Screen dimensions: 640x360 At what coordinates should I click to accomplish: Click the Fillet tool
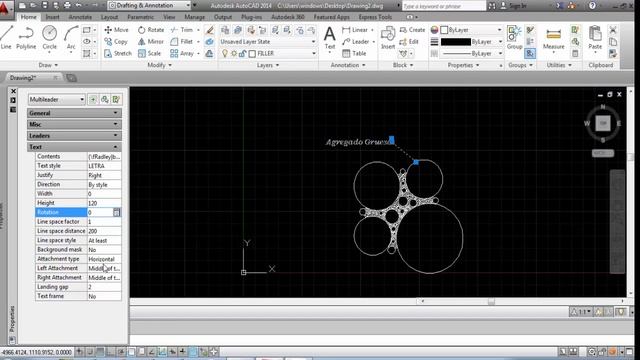tap(182, 42)
